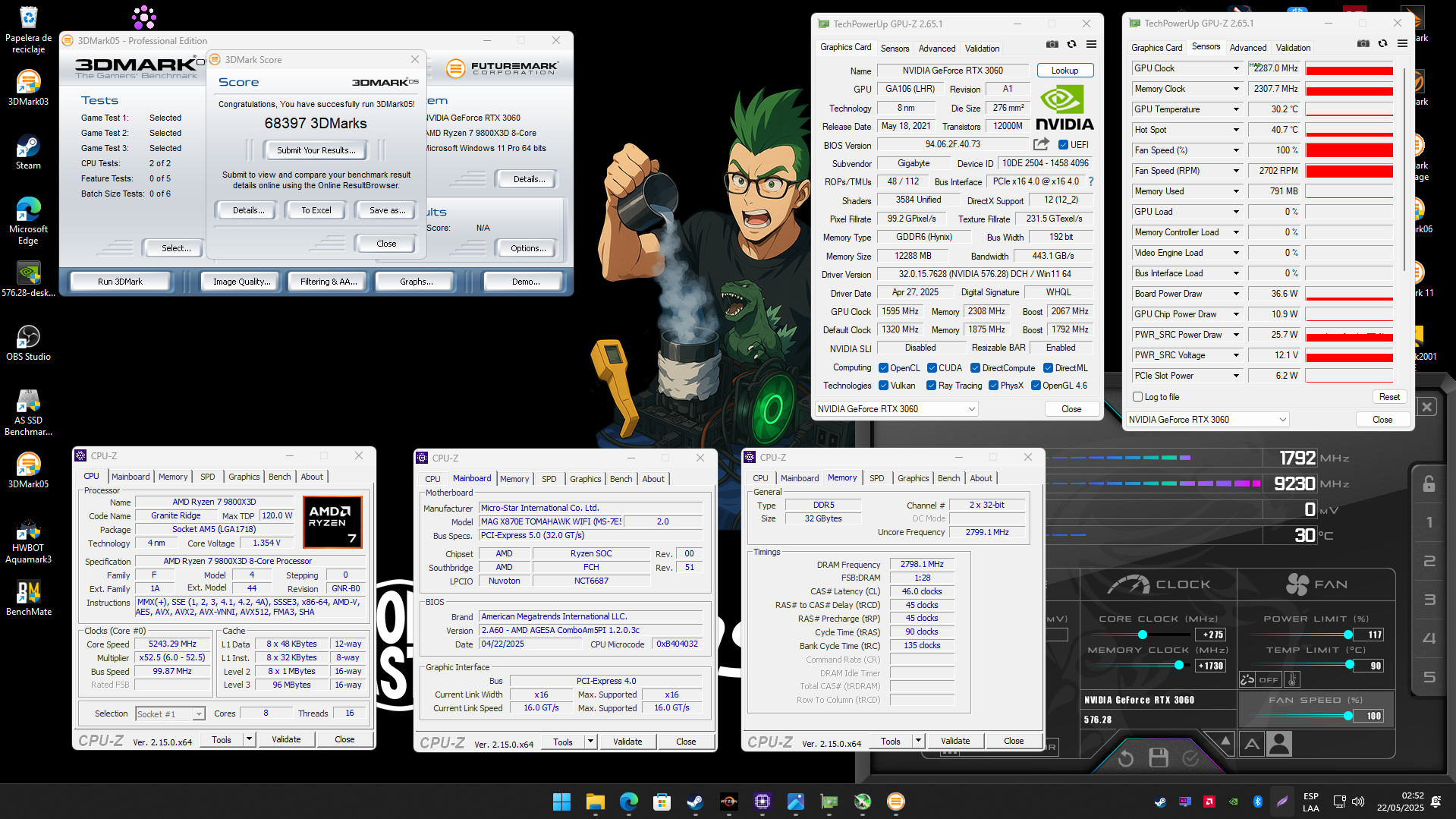The height and width of the screenshot is (819, 1456).
Task: Open Board Power Draw sensor dropdown arrow
Action: click(1236, 294)
